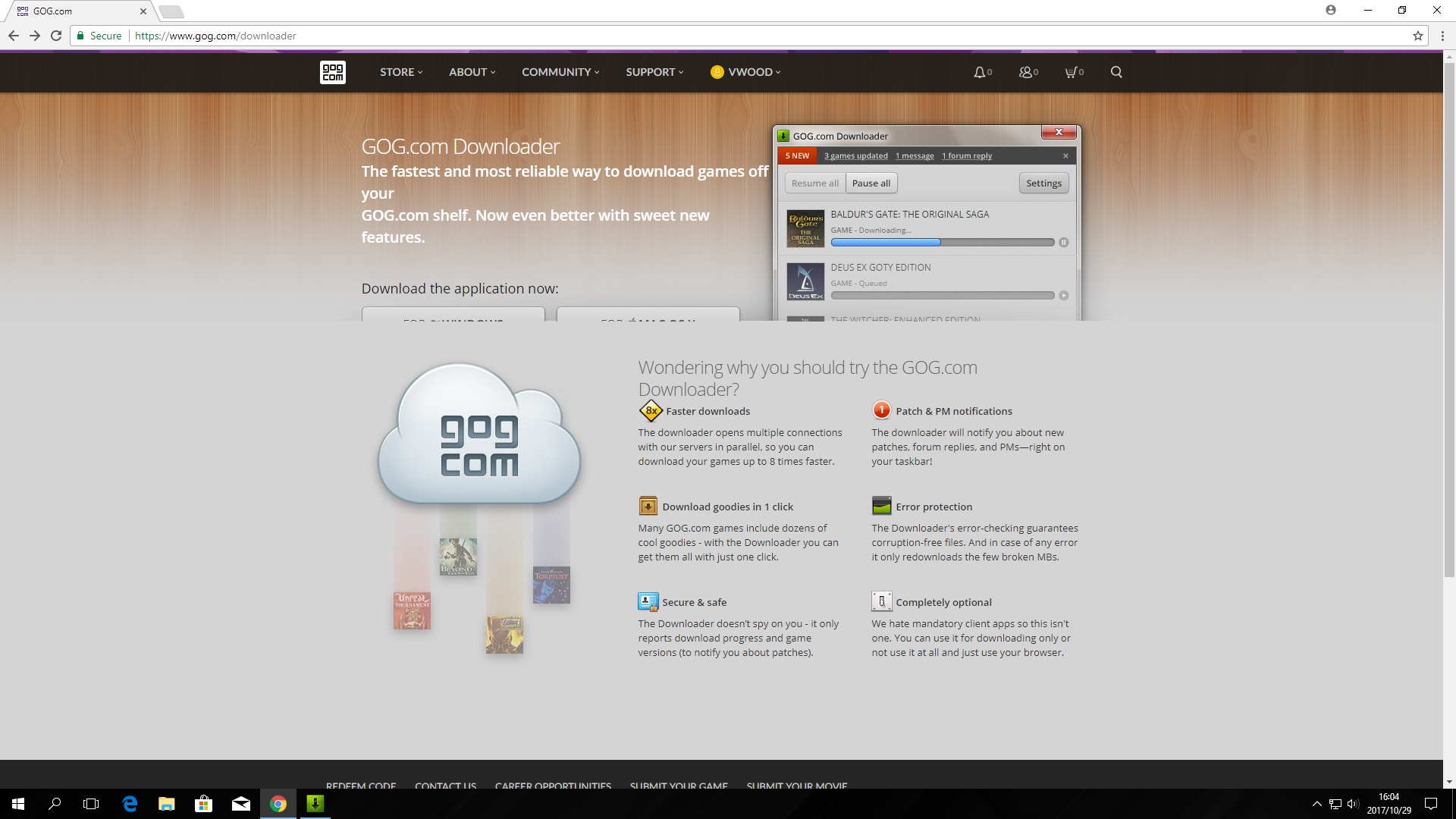Screen dimensions: 1456x819
Task: Click the downloader Settings button
Action: click(1043, 183)
